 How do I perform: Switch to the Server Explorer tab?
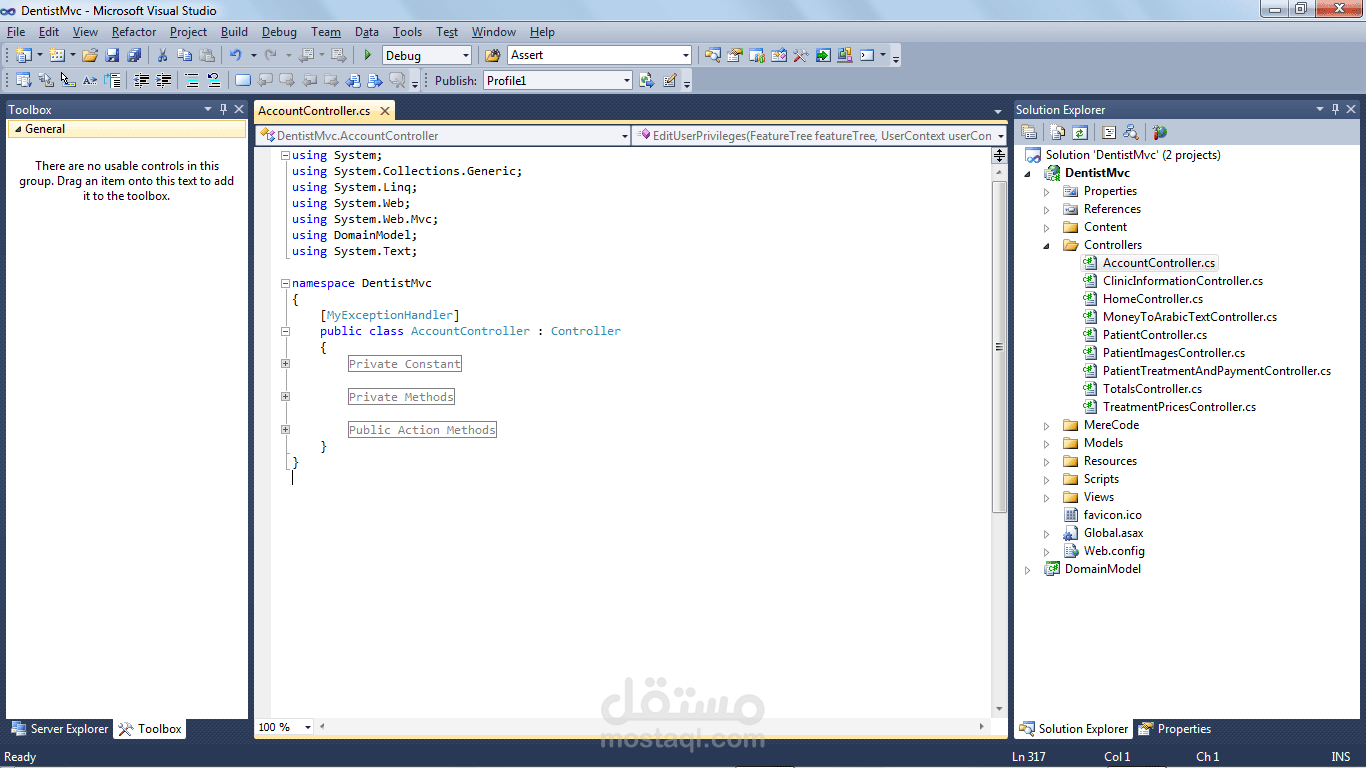point(59,729)
